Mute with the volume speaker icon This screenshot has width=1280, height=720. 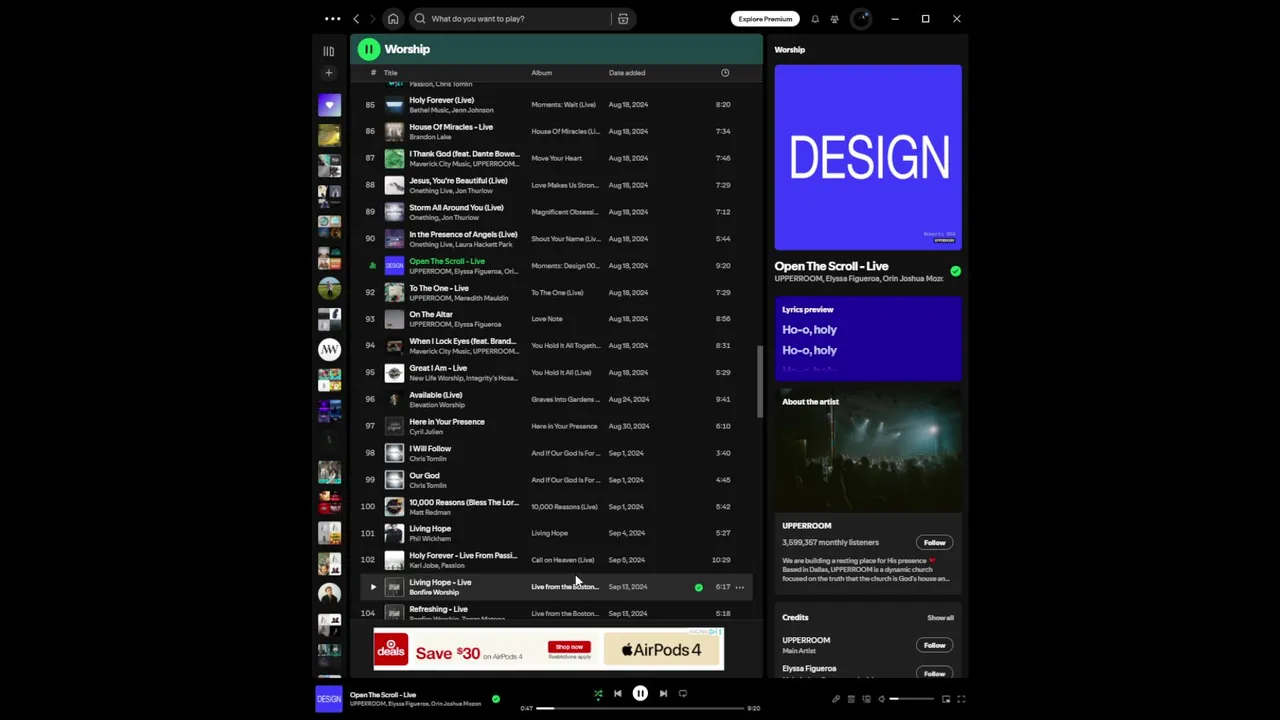881,699
